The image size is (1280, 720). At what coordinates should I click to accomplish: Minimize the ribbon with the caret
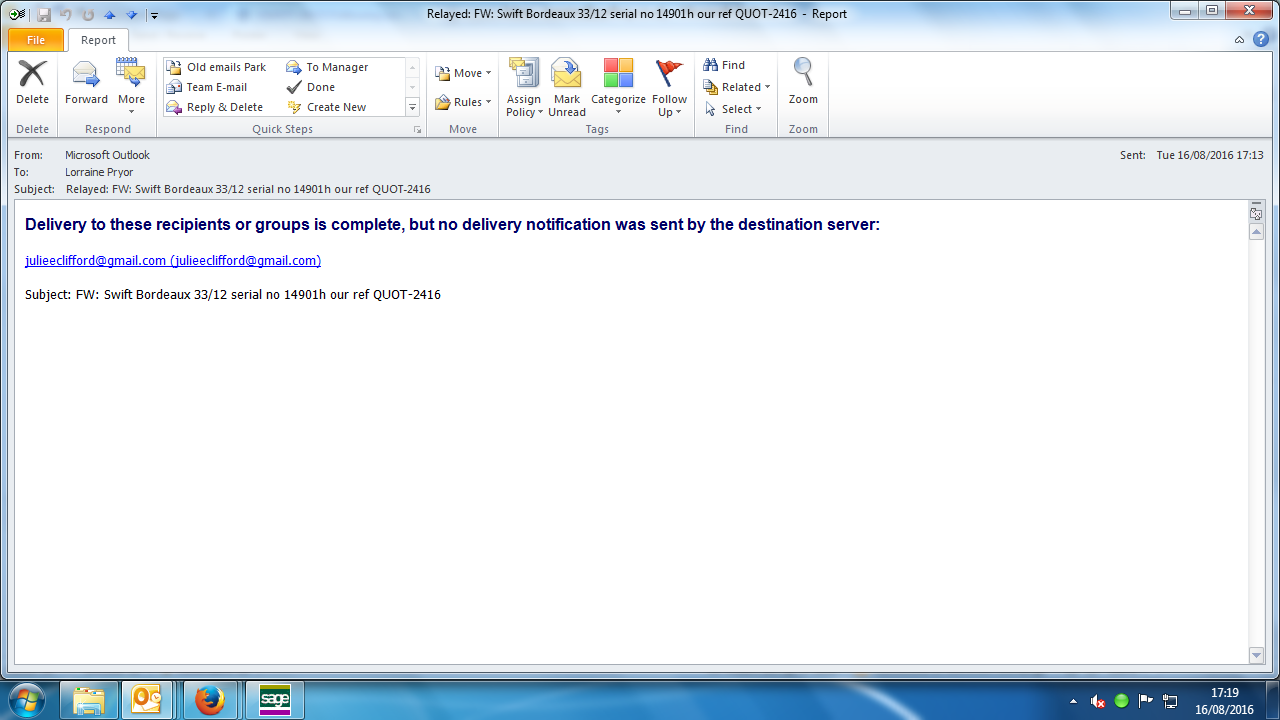(x=1240, y=40)
